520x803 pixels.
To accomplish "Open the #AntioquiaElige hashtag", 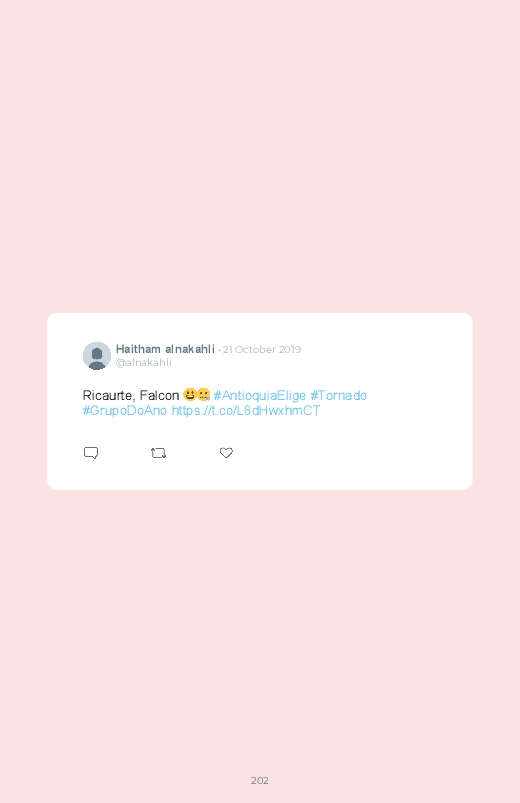I will click(x=259, y=395).
